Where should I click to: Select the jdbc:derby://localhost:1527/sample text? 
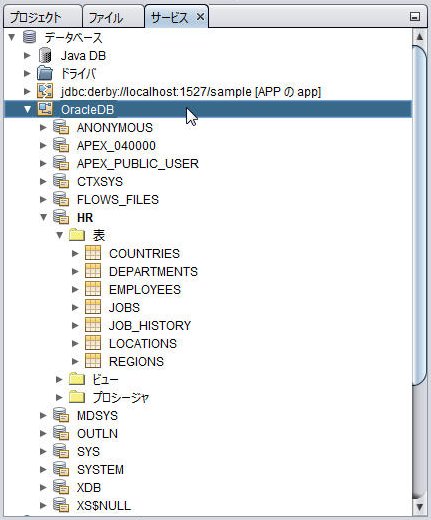pos(156,92)
